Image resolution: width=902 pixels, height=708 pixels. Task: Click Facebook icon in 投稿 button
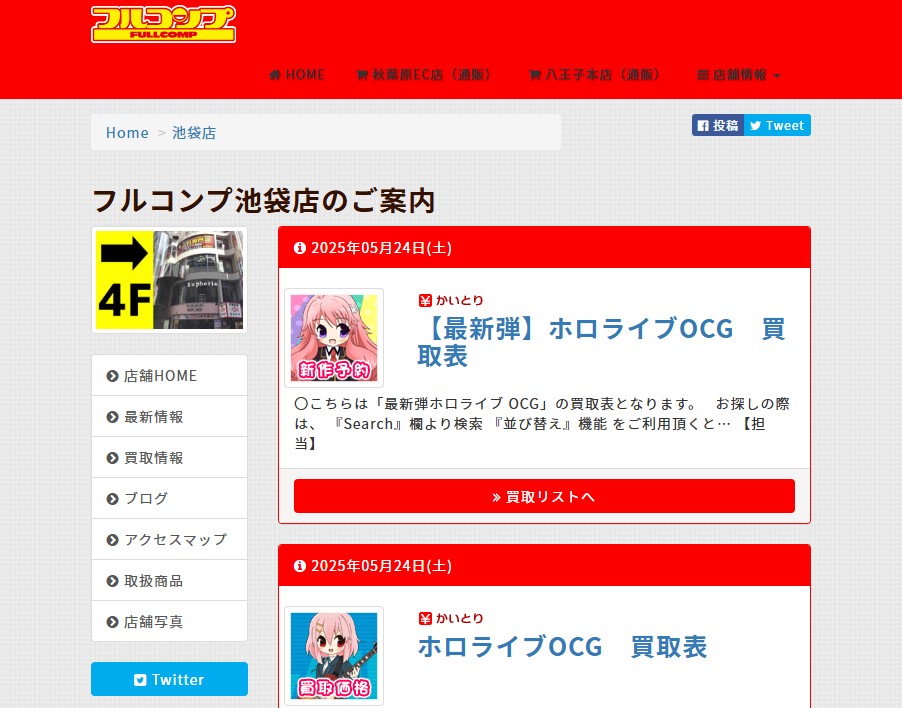coord(703,125)
